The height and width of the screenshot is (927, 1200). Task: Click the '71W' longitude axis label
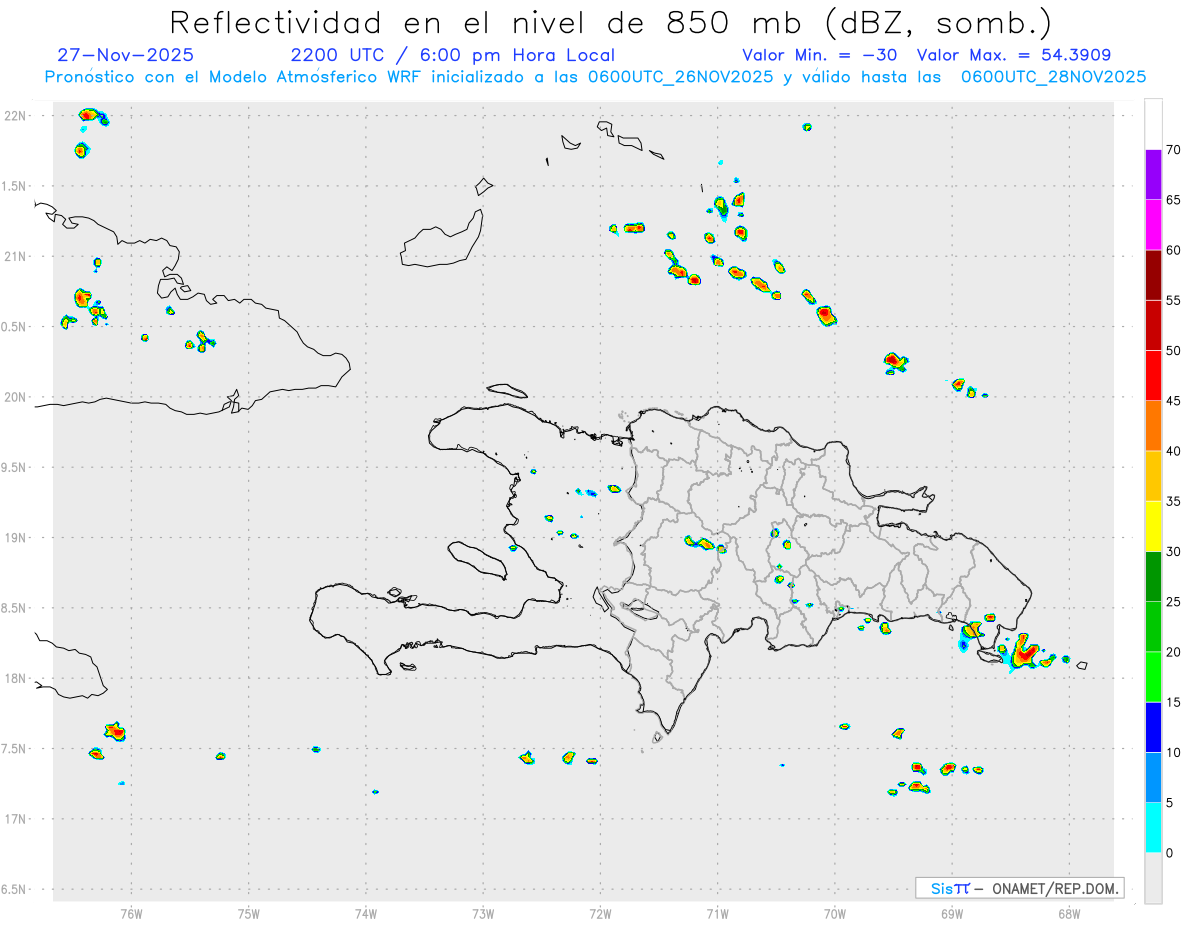pos(717,913)
